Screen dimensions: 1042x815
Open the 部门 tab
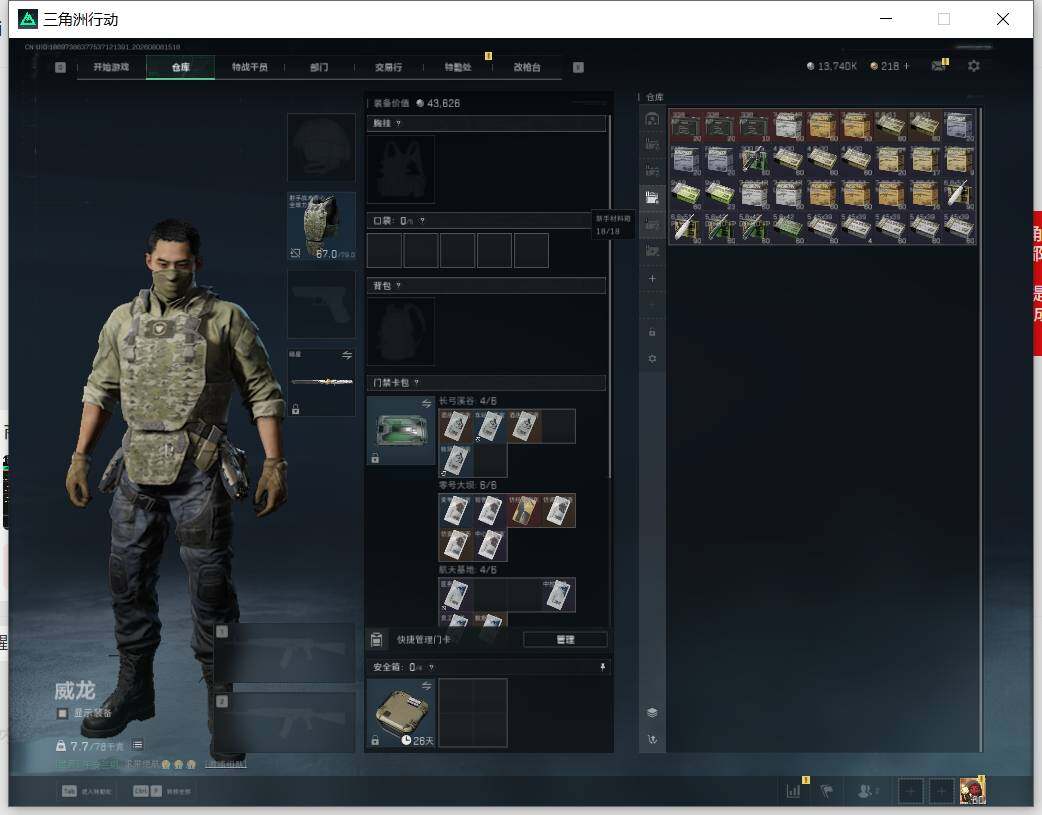pyautogui.click(x=319, y=67)
